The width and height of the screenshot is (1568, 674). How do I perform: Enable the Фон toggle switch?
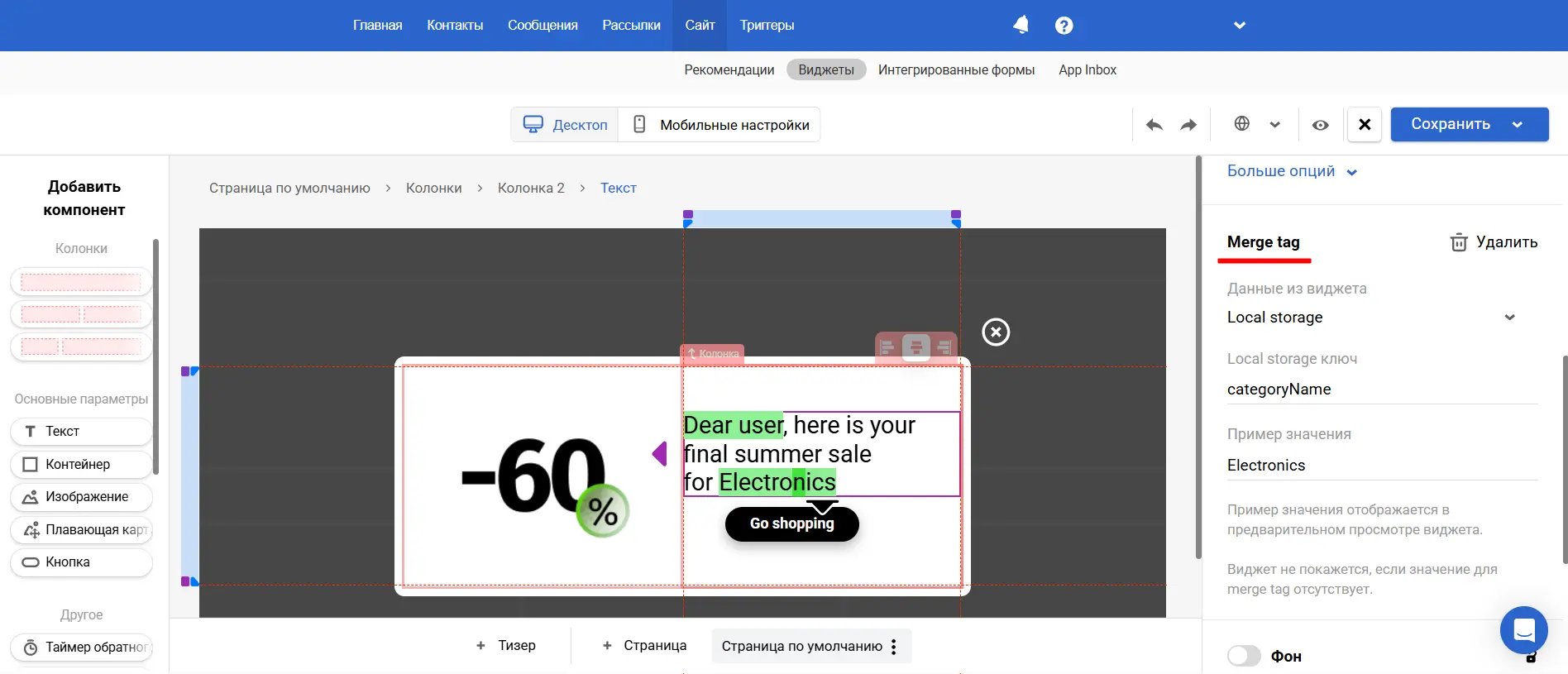[x=1244, y=656]
